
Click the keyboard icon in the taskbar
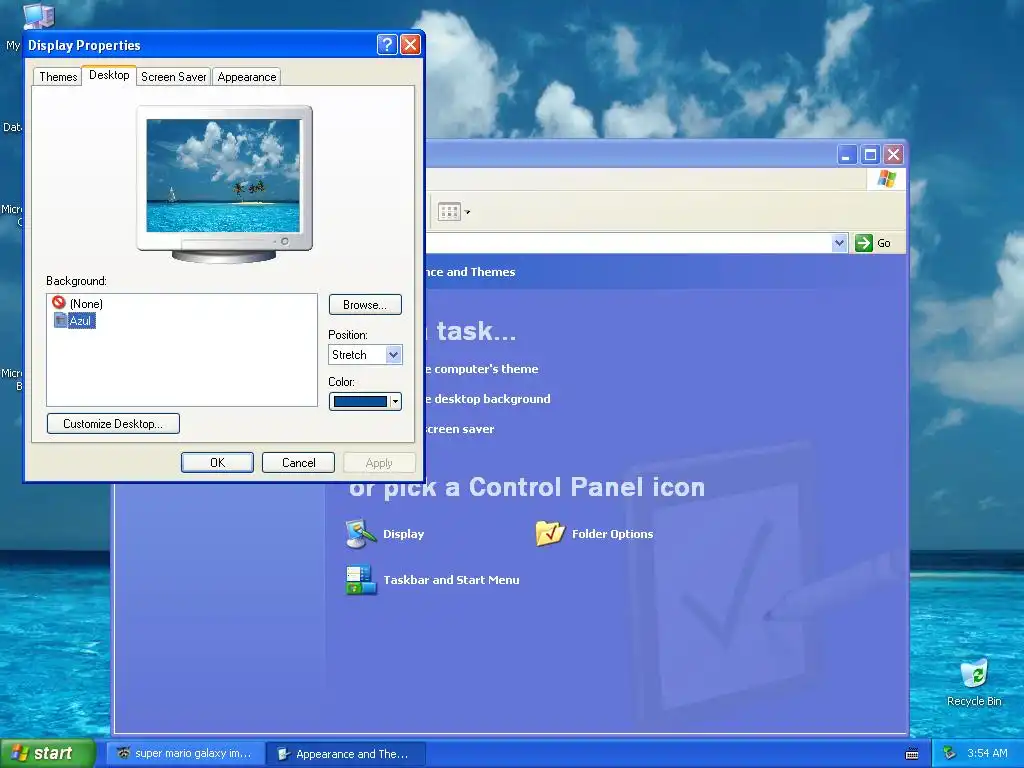tap(912, 754)
